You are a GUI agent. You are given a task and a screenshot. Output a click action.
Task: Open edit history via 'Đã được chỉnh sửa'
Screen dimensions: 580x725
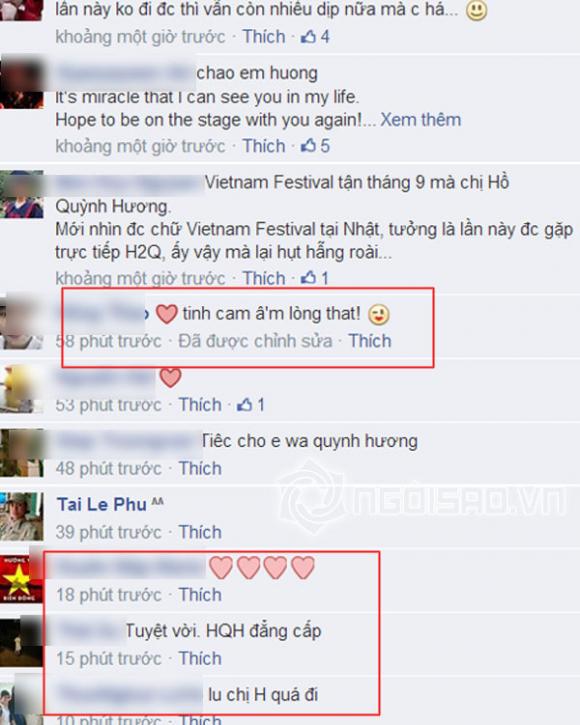click(x=255, y=341)
